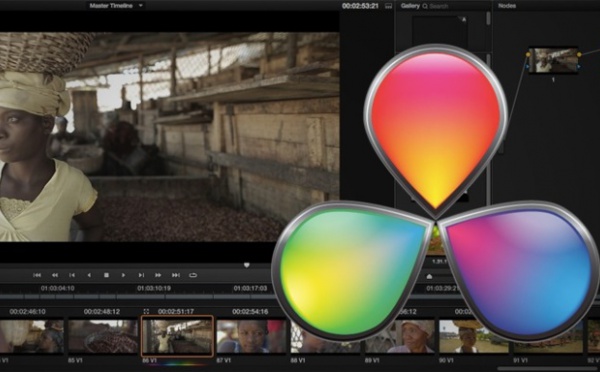Select clip thumbnail above 85 V1
Image resolution: width=600 pixels, height=372 pixels.
(x=103, y=336)
